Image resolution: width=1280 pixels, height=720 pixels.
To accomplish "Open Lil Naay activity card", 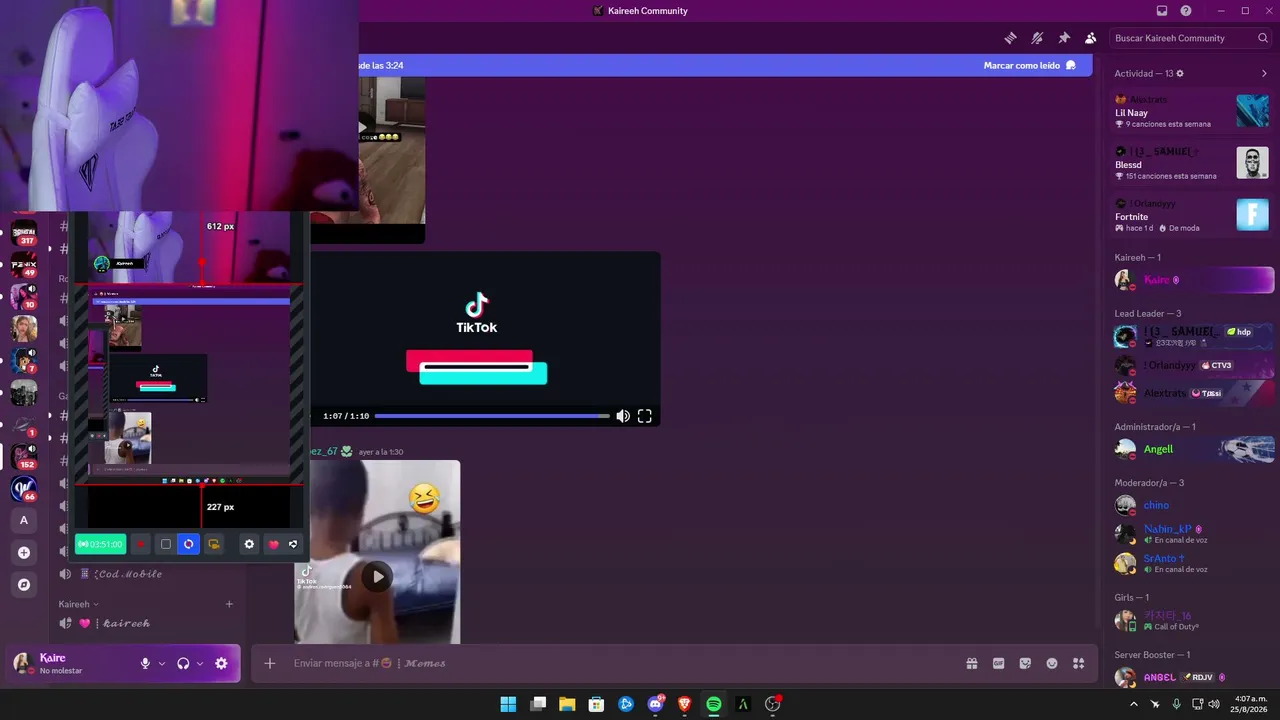I will click(x=1192, y=111).
